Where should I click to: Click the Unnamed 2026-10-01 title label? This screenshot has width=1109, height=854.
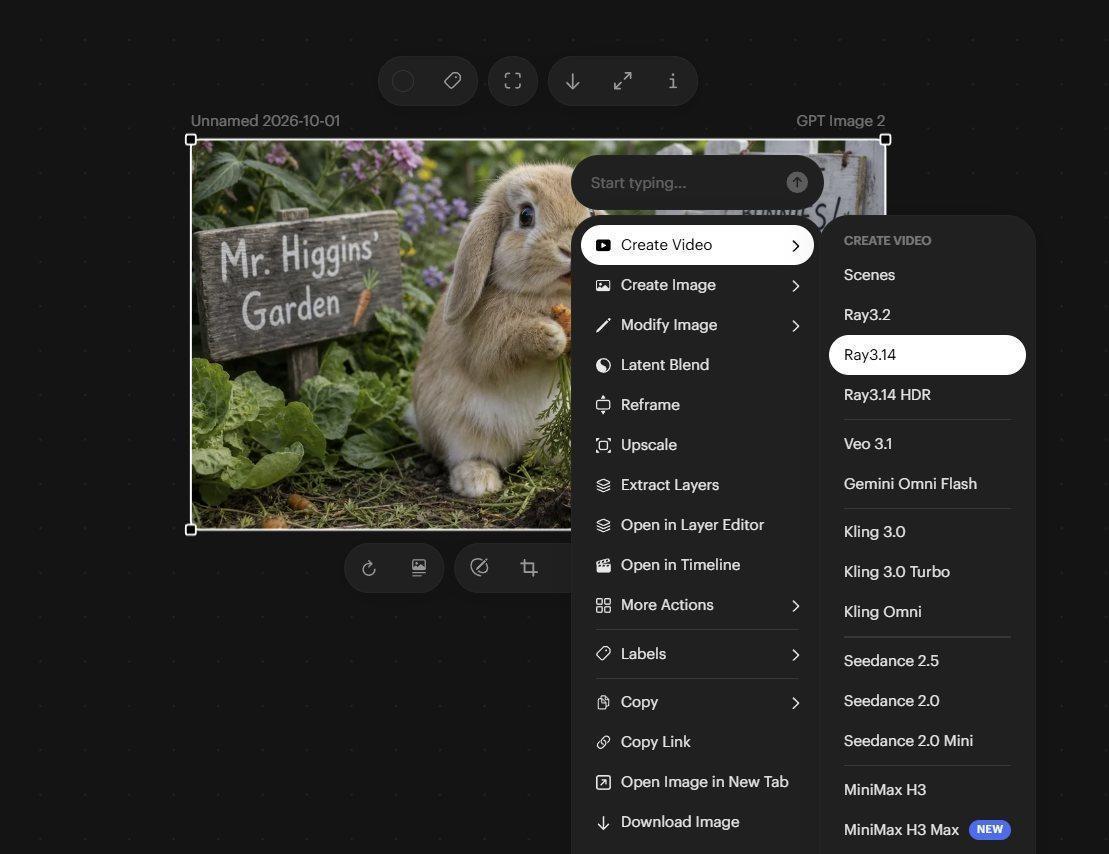[265, 121]
